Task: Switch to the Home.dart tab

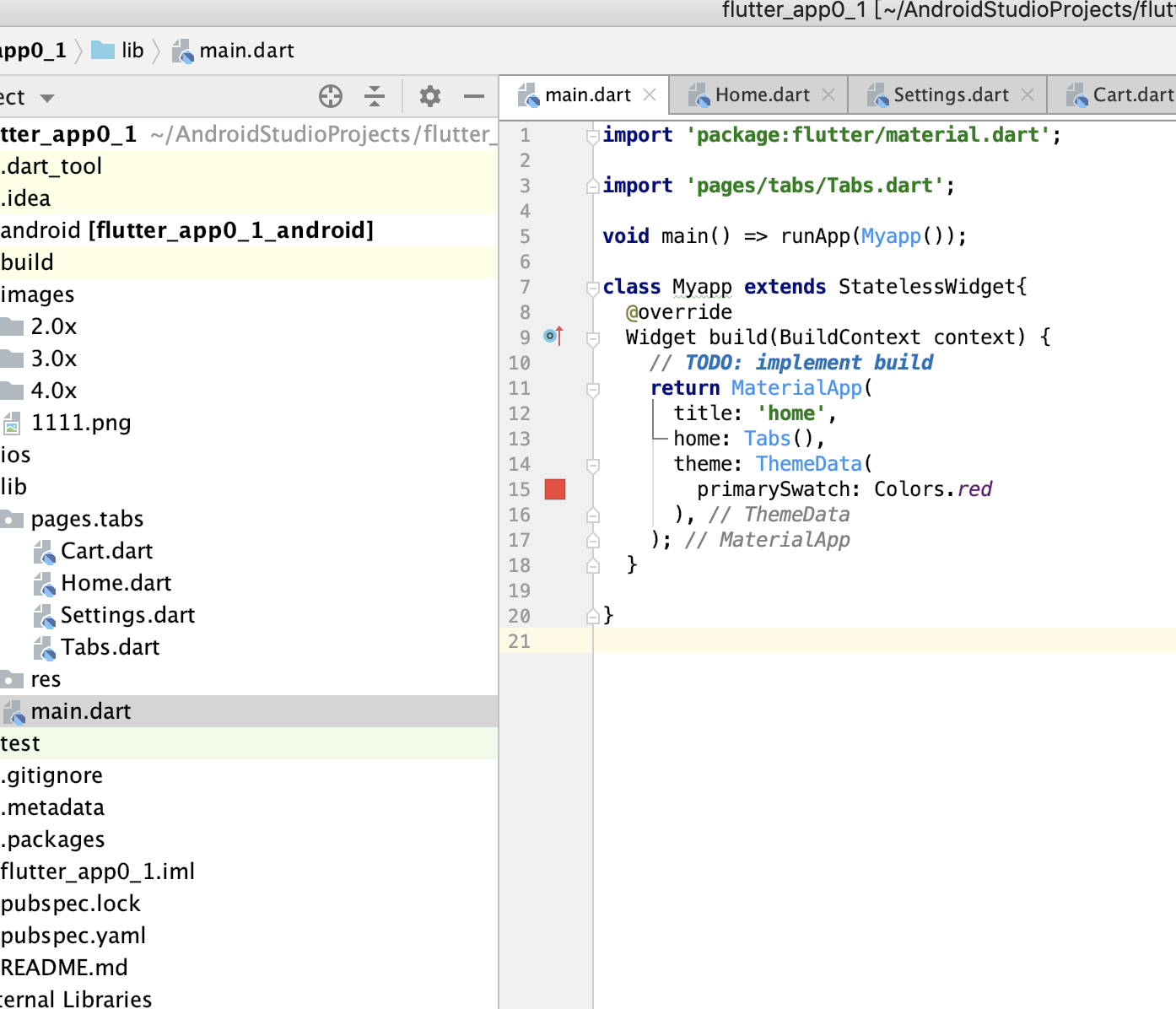Action: (x=761, y=94)
